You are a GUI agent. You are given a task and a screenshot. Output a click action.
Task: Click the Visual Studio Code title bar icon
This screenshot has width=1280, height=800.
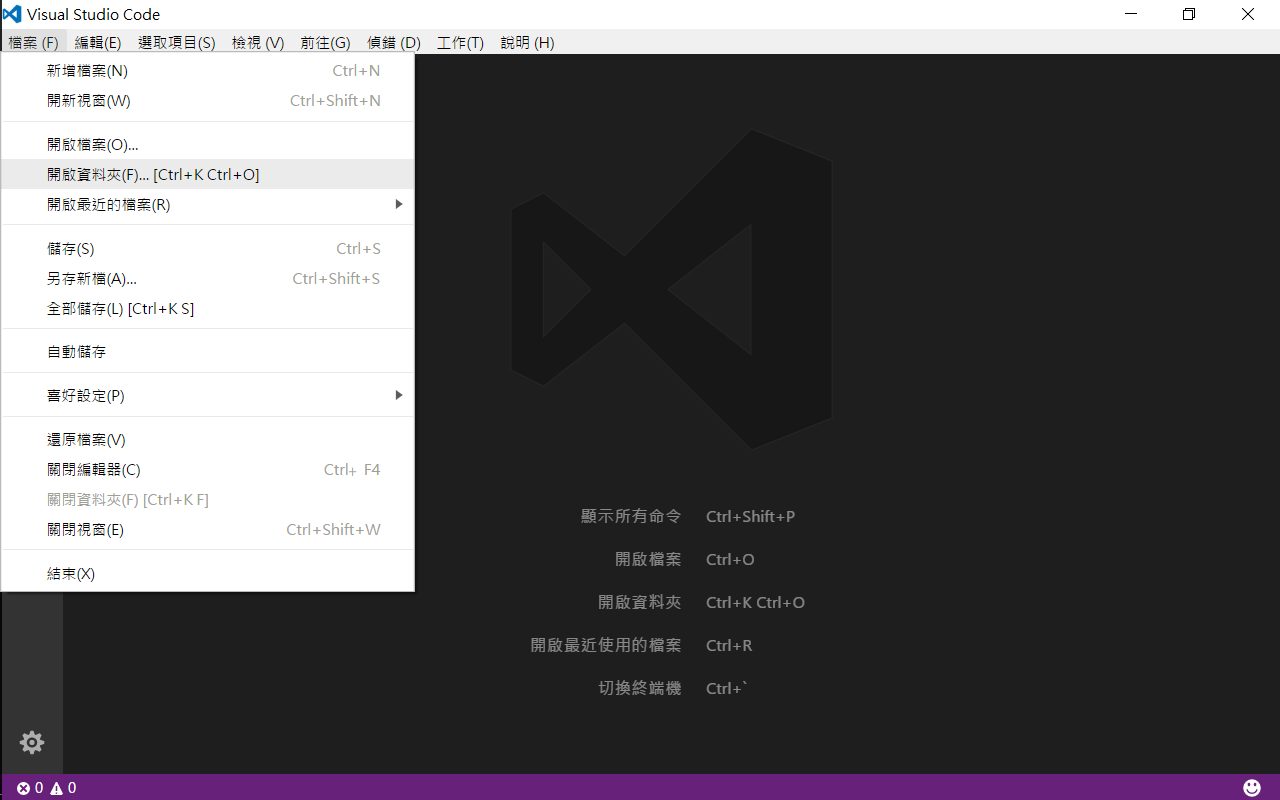click(11, 14)
